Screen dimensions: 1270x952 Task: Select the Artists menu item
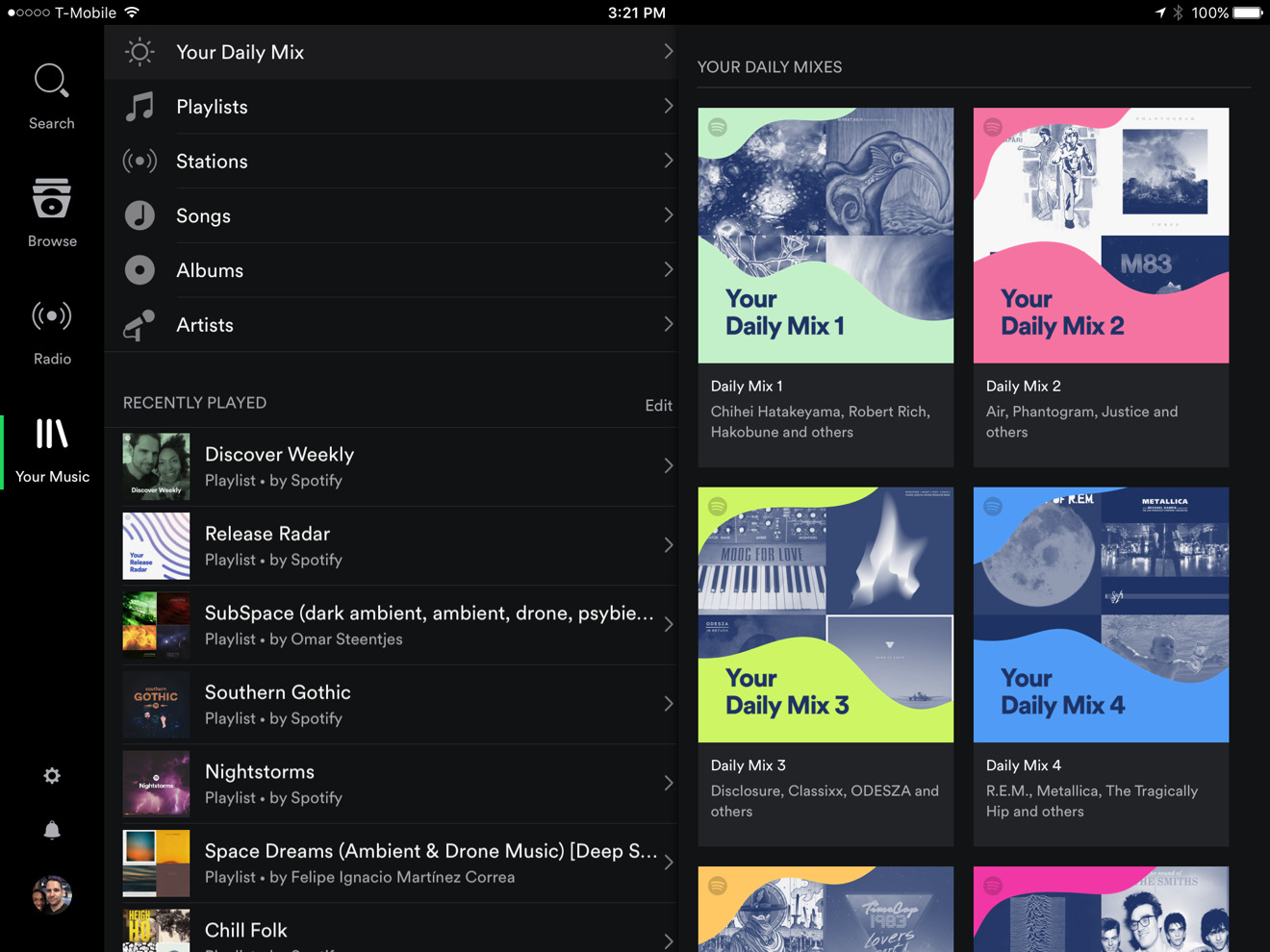pos(391,325)
